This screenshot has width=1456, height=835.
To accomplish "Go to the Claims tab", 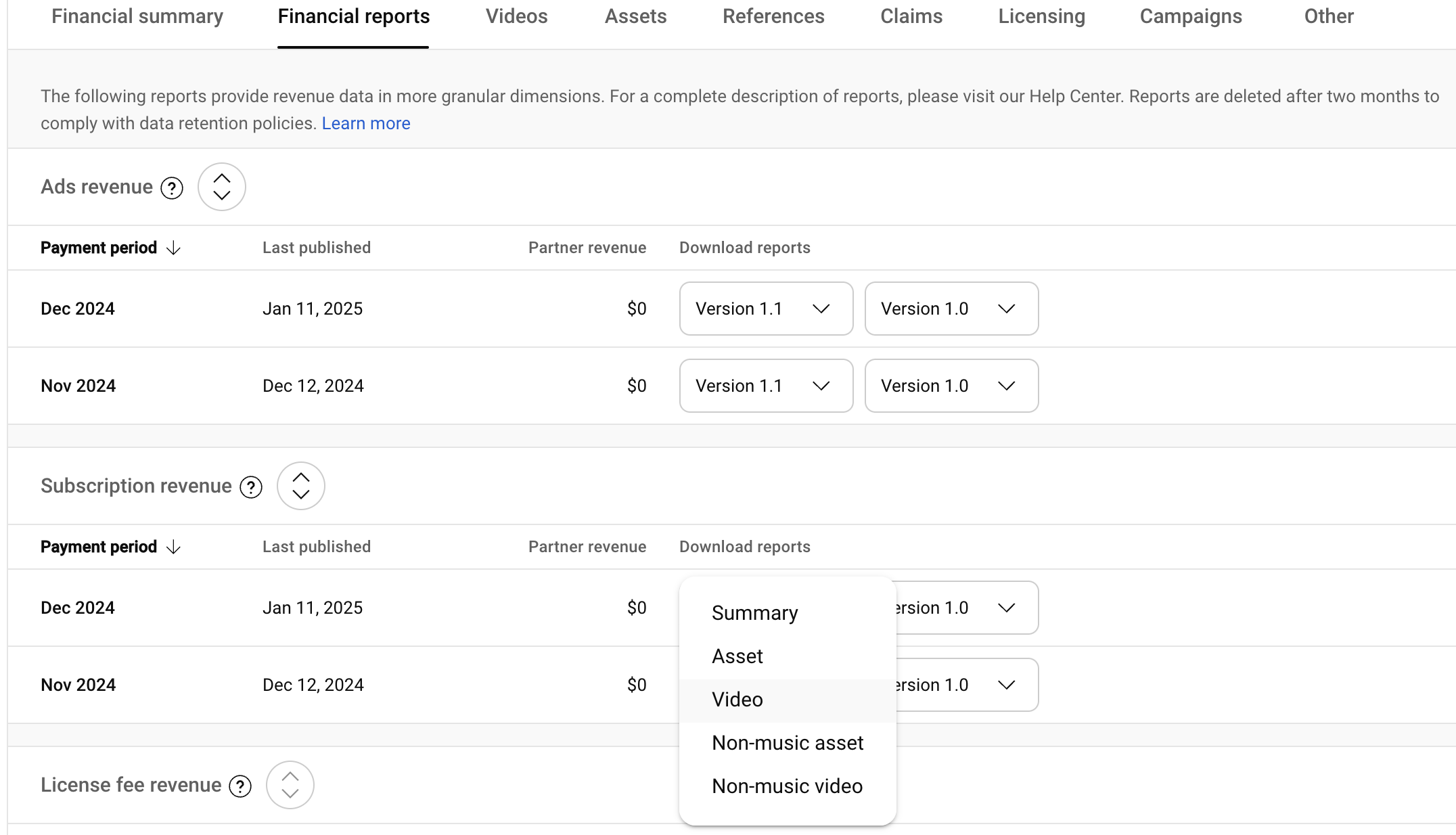I will point(911,16).
